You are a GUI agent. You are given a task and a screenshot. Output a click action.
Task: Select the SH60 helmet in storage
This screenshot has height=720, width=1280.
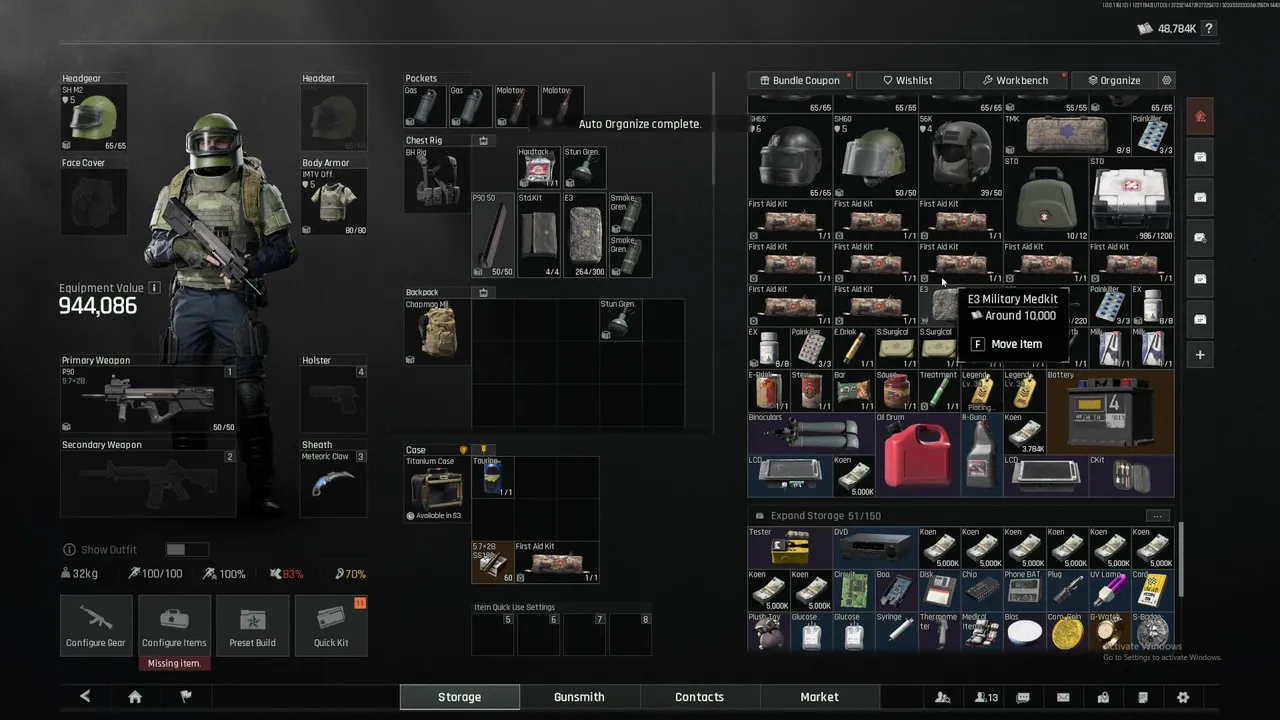coord(875,156)
